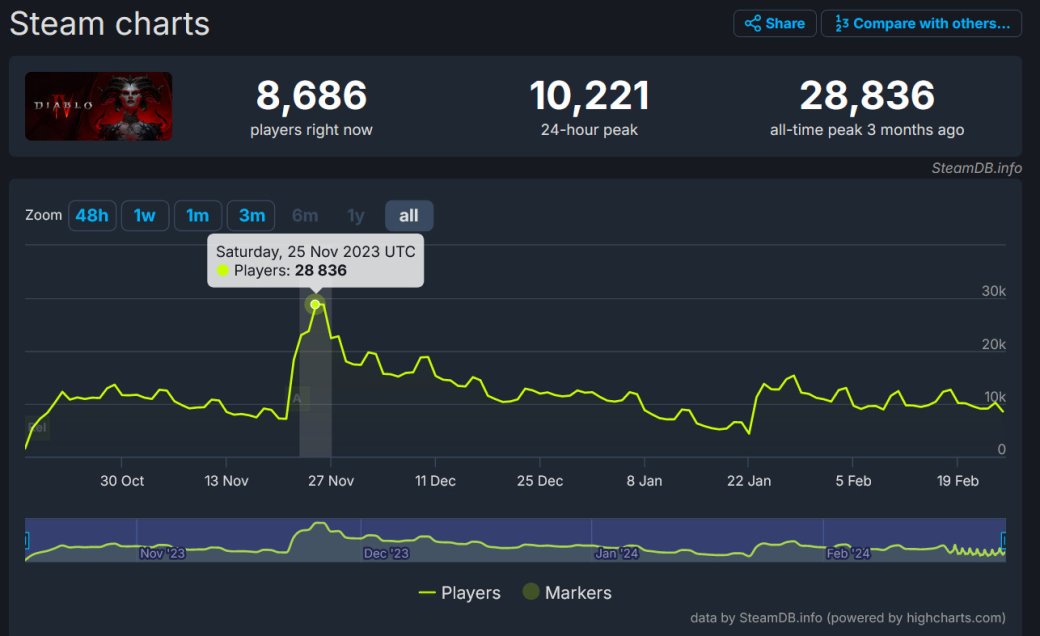Click the Steam charts heading
Screen dimensions: 1040x636
(109, 24)
